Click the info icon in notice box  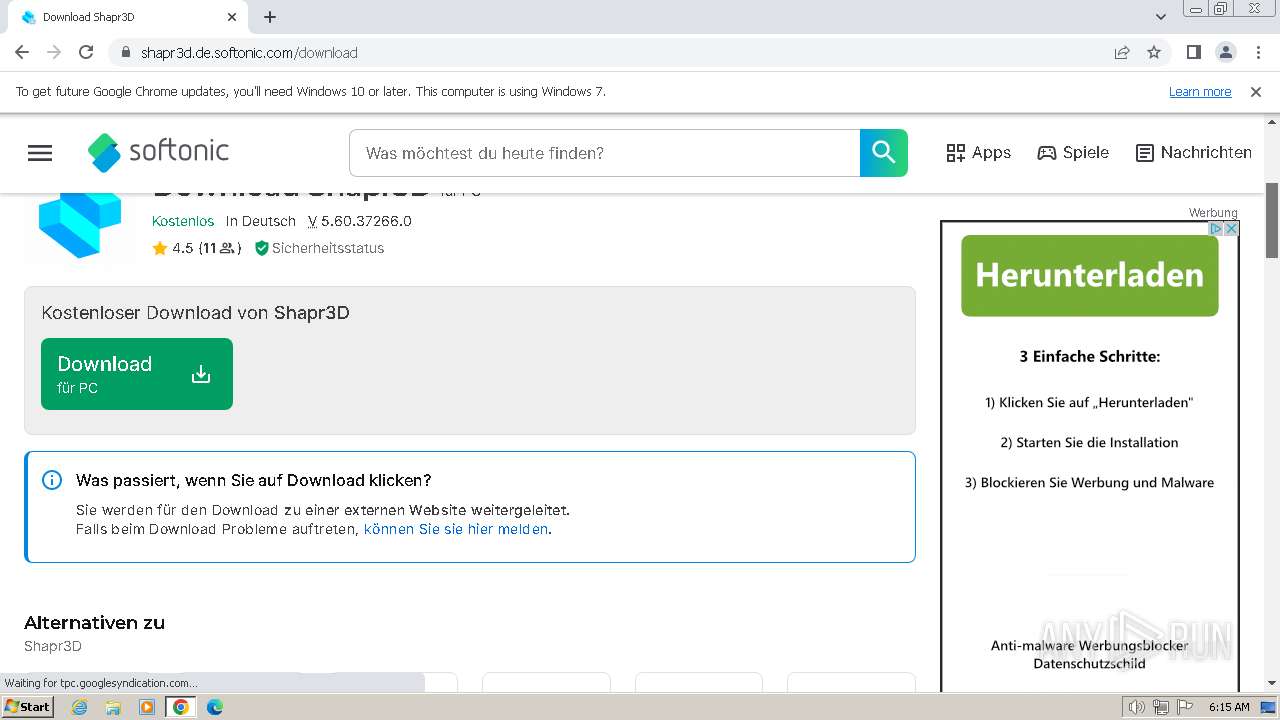(x=52, y=480)
